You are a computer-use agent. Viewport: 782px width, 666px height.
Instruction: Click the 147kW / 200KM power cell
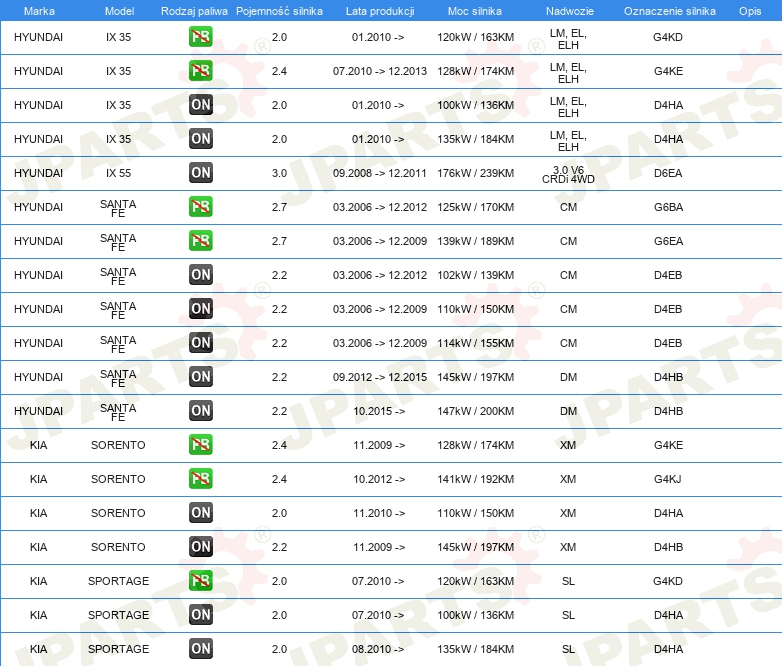coord(475,411)
